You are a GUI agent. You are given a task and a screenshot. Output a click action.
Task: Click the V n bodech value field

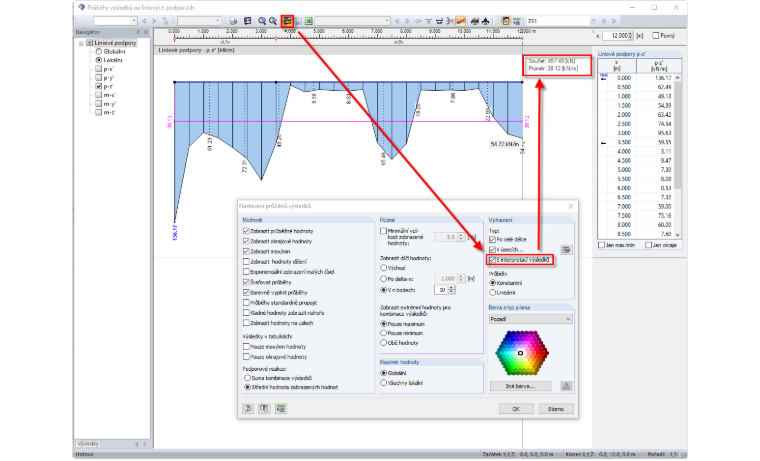[441, 290]
